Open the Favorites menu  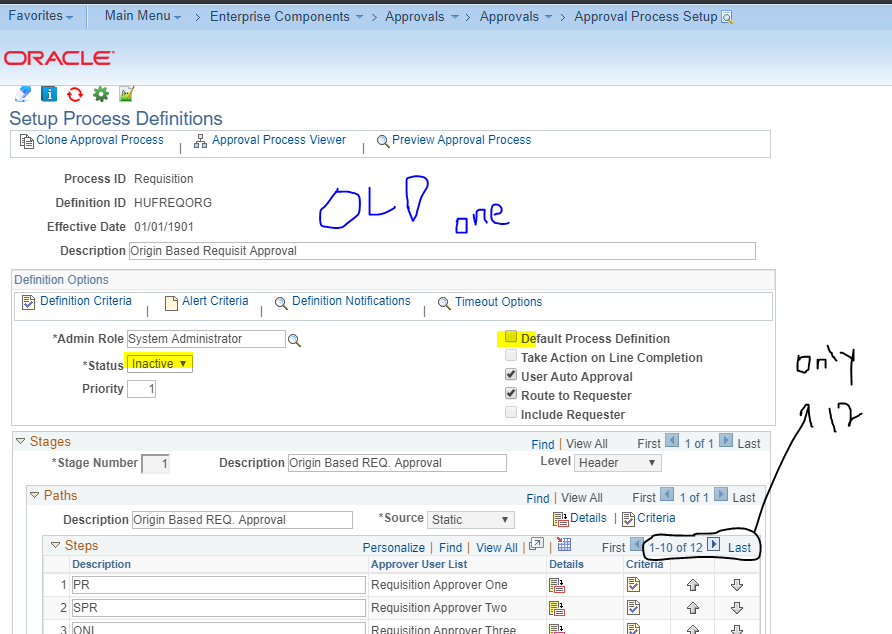pyautogui.click(x=35, y=15)
